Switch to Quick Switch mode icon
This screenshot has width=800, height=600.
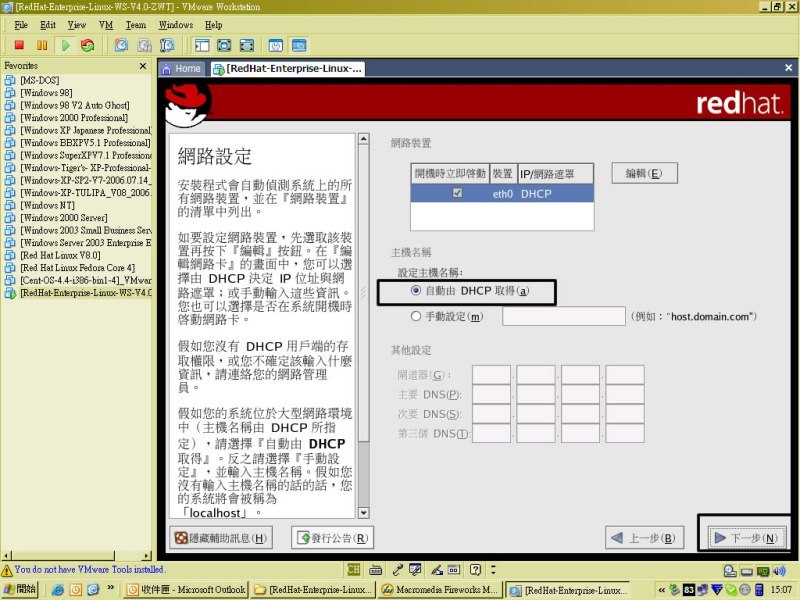tap(224, 45)
